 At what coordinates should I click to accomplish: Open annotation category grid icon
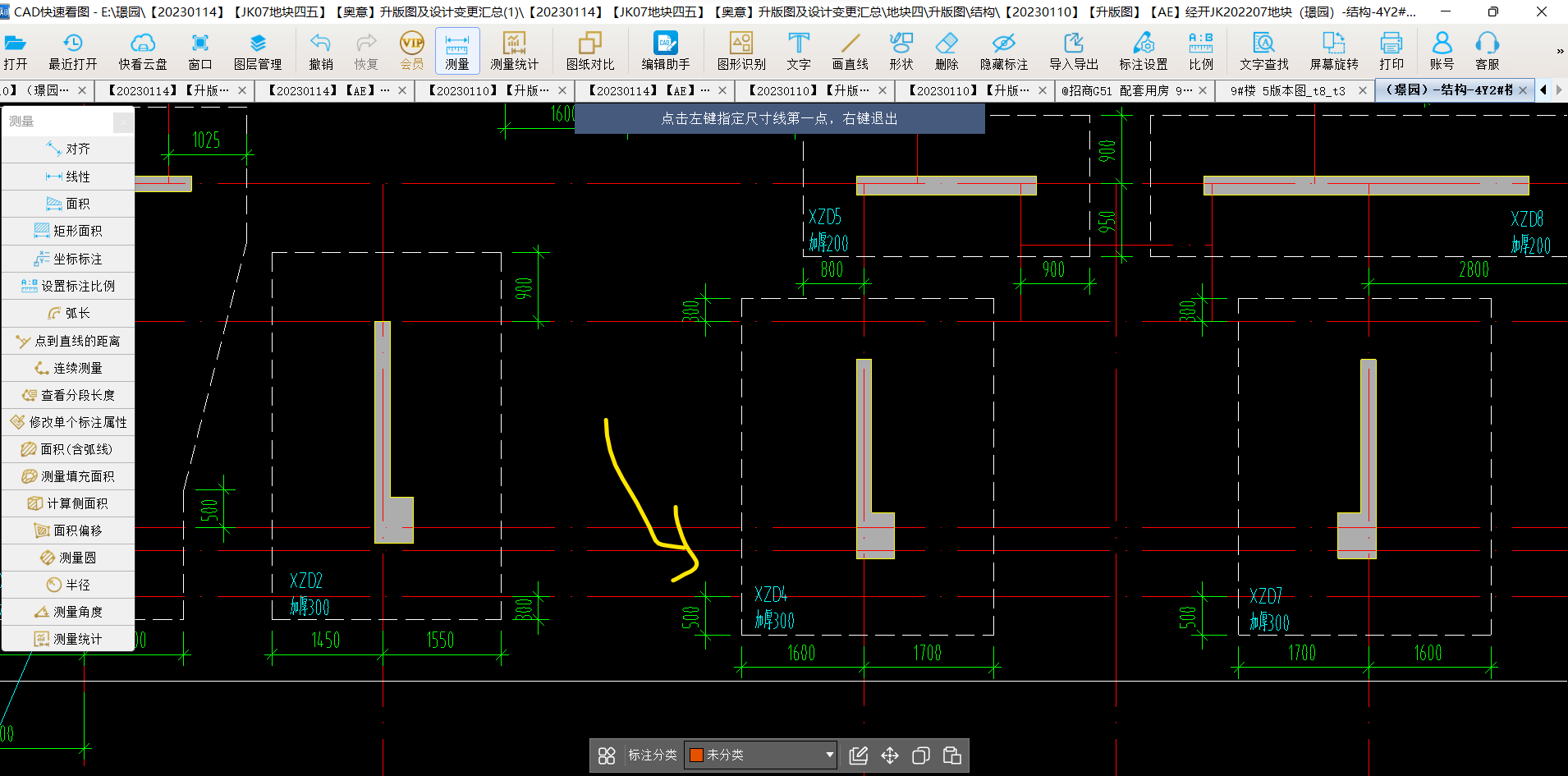(x=607, y=755)
